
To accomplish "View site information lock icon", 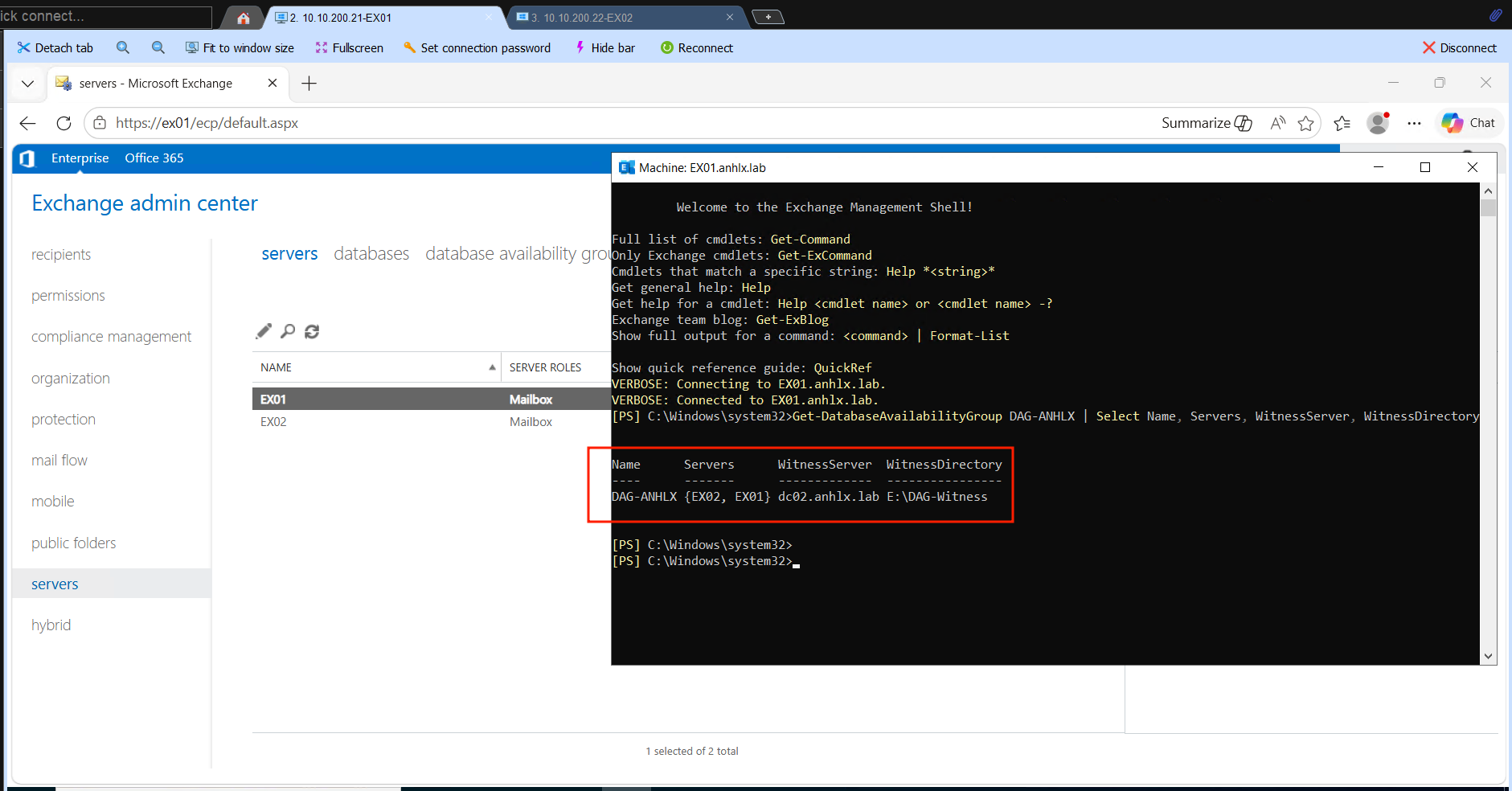I will (100, 123).
